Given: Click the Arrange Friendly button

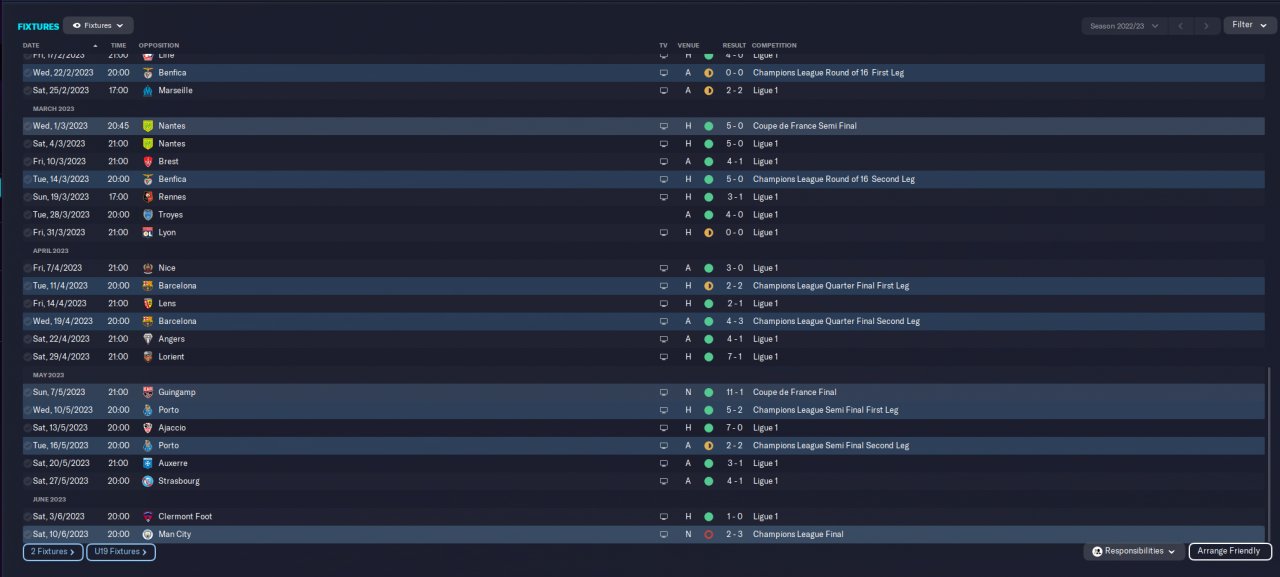Looking at the screenshot, I should 1230,551.
